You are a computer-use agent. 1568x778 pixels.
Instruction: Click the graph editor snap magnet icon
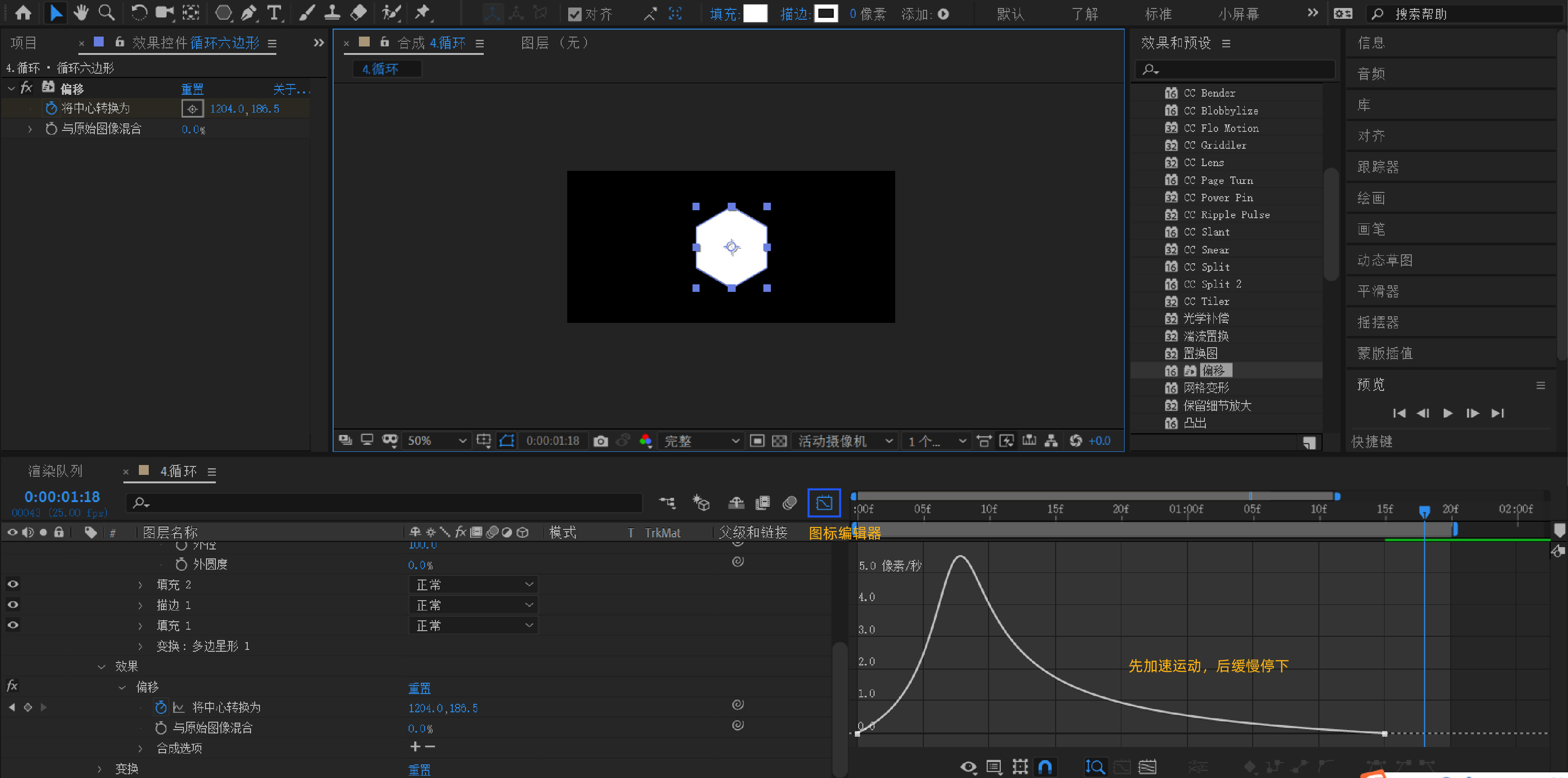pyautogui.click(x=1044, y=766)
